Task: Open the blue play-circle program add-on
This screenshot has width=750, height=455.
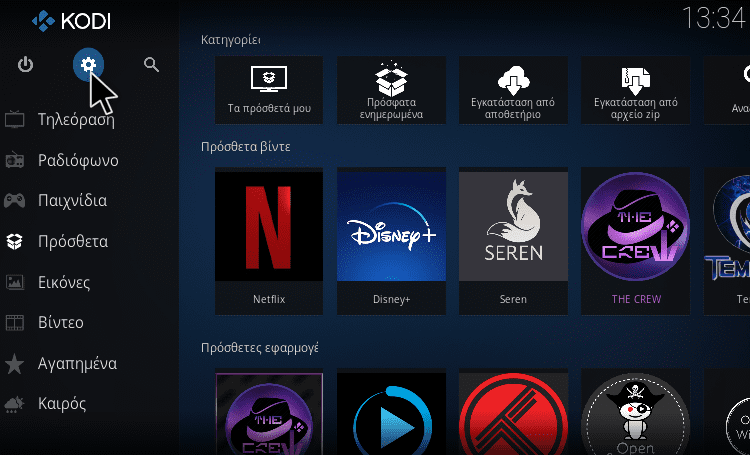Action: (391, 414)
